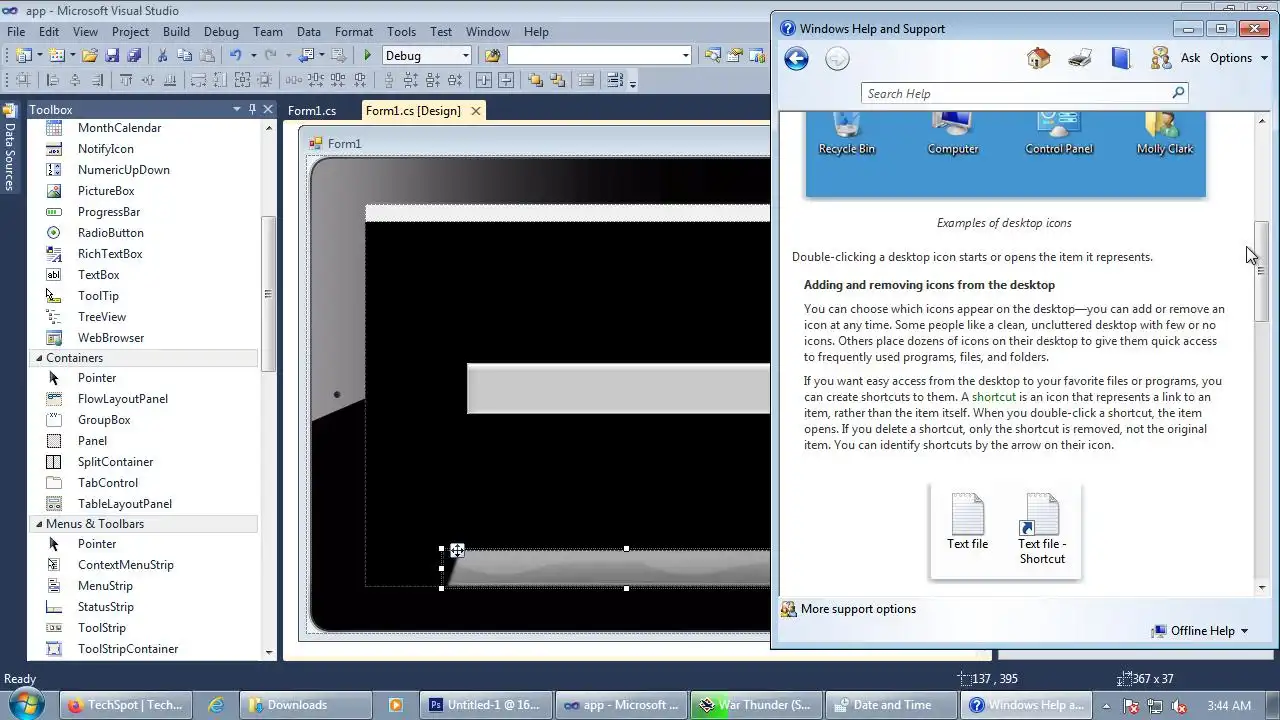Open Toolbox window position dropdown arrow
Screen dimensions: 1280x720
coord(237,109)
